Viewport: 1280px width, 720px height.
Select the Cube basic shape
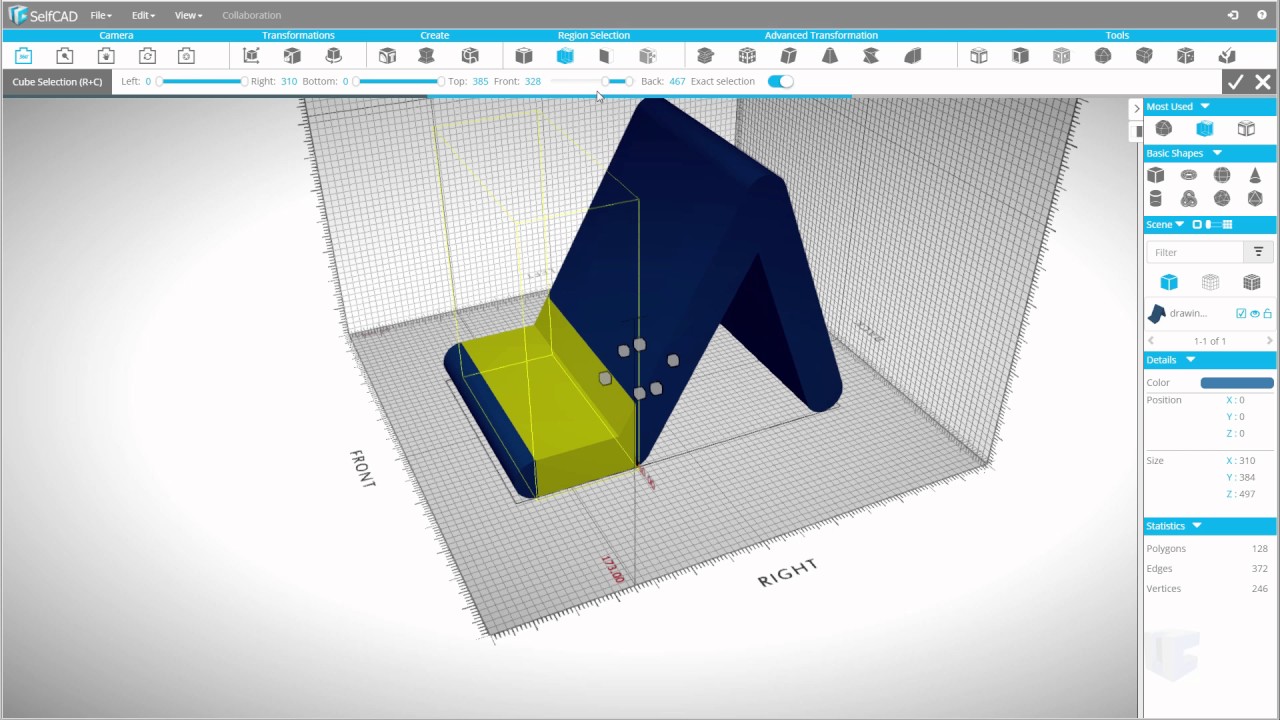tap(1156, 175)
